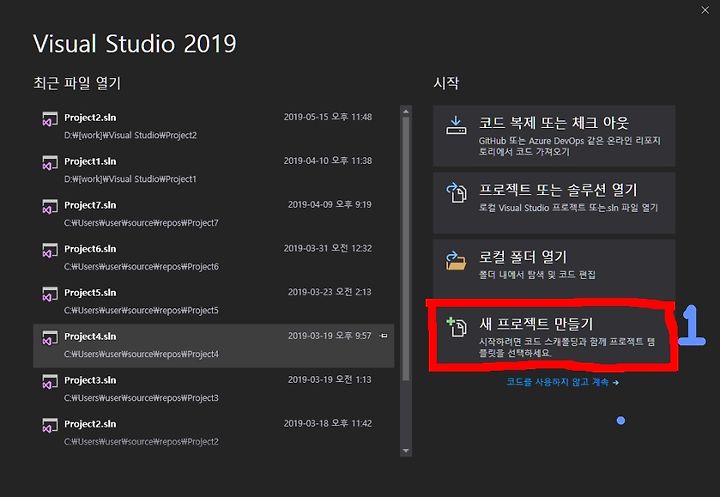Open recent file Project5.sln

214,301
